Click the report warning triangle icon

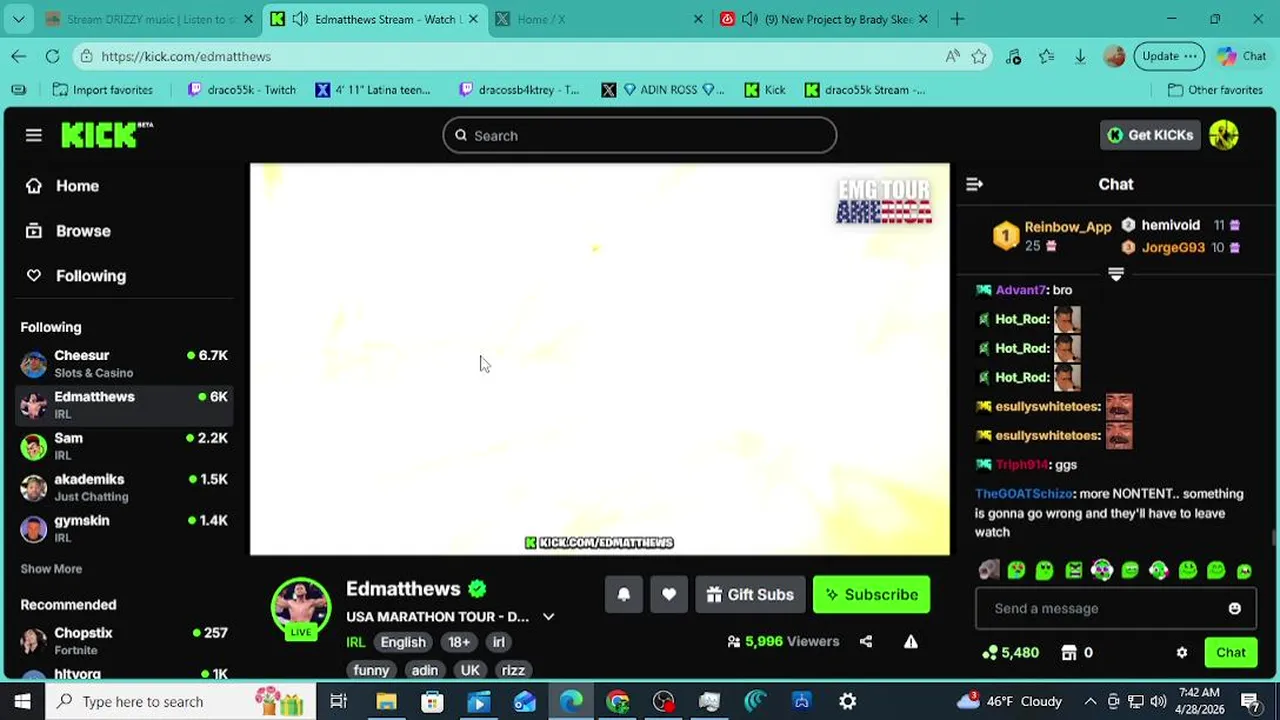911,642
